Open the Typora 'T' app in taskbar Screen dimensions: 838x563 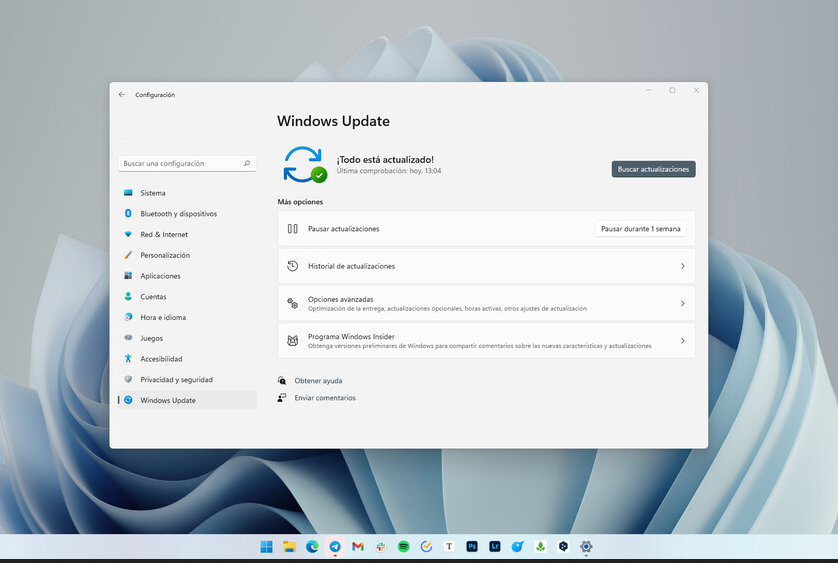(449, 546)
